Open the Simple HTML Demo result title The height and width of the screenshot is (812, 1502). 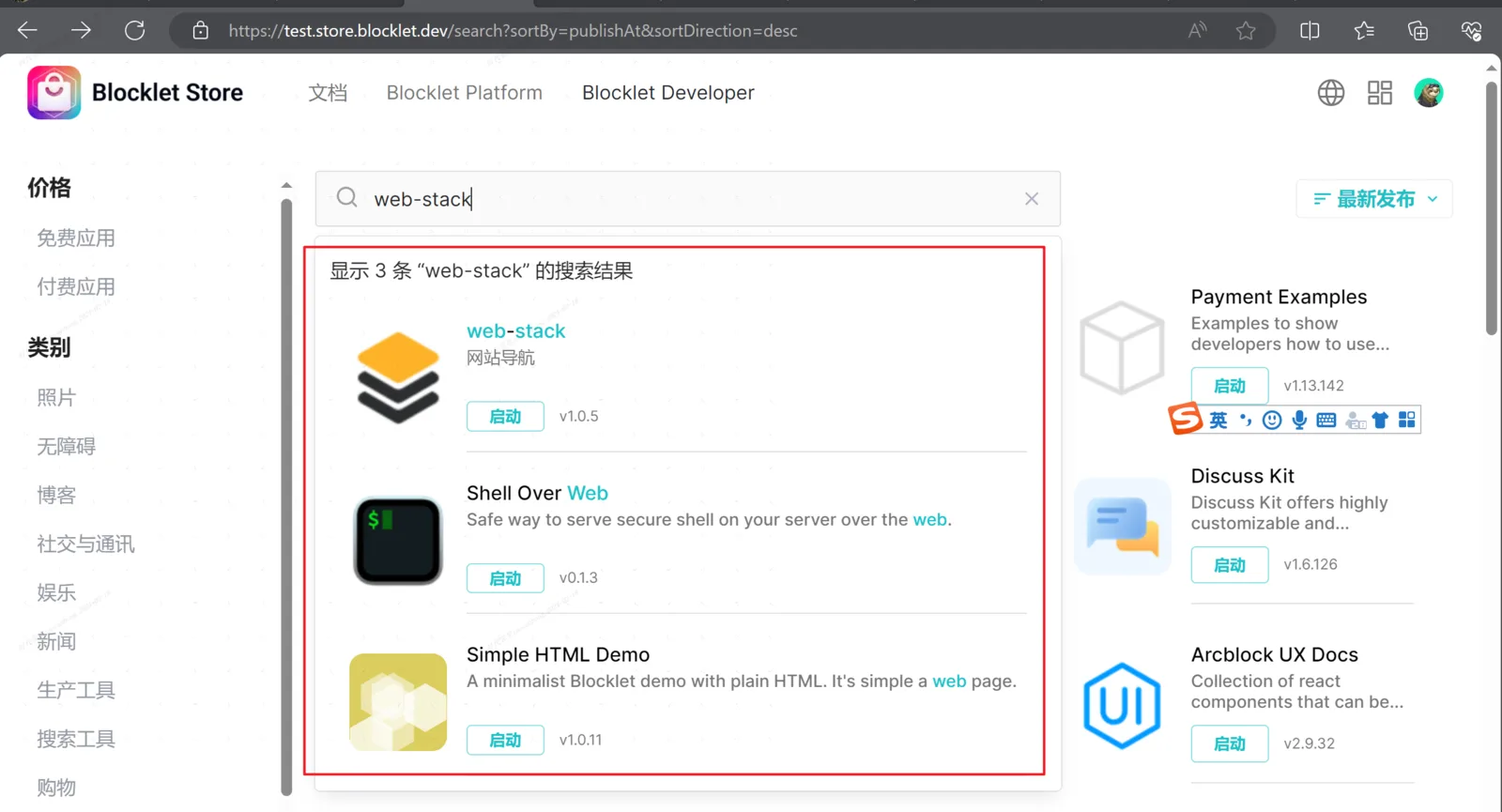(x=558, y=655)
